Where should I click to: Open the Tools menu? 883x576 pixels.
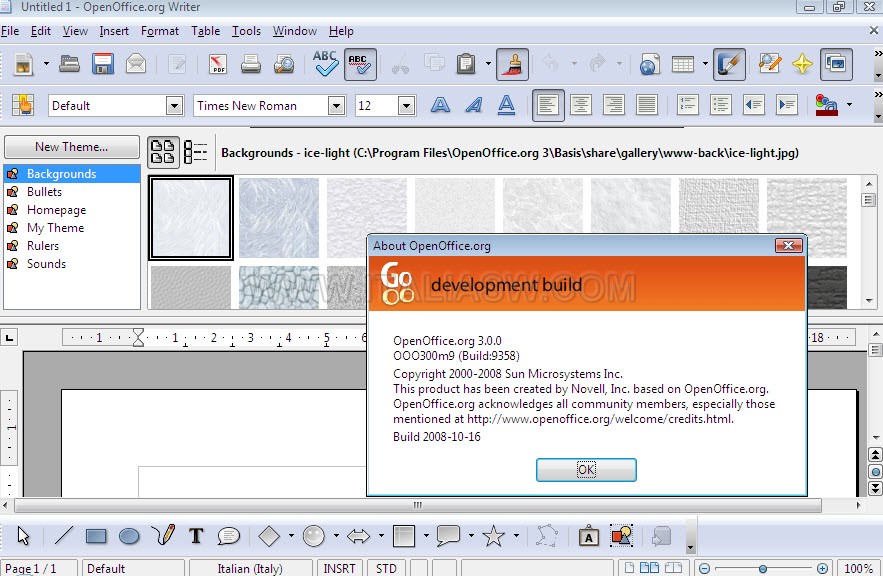coord(246,31)
